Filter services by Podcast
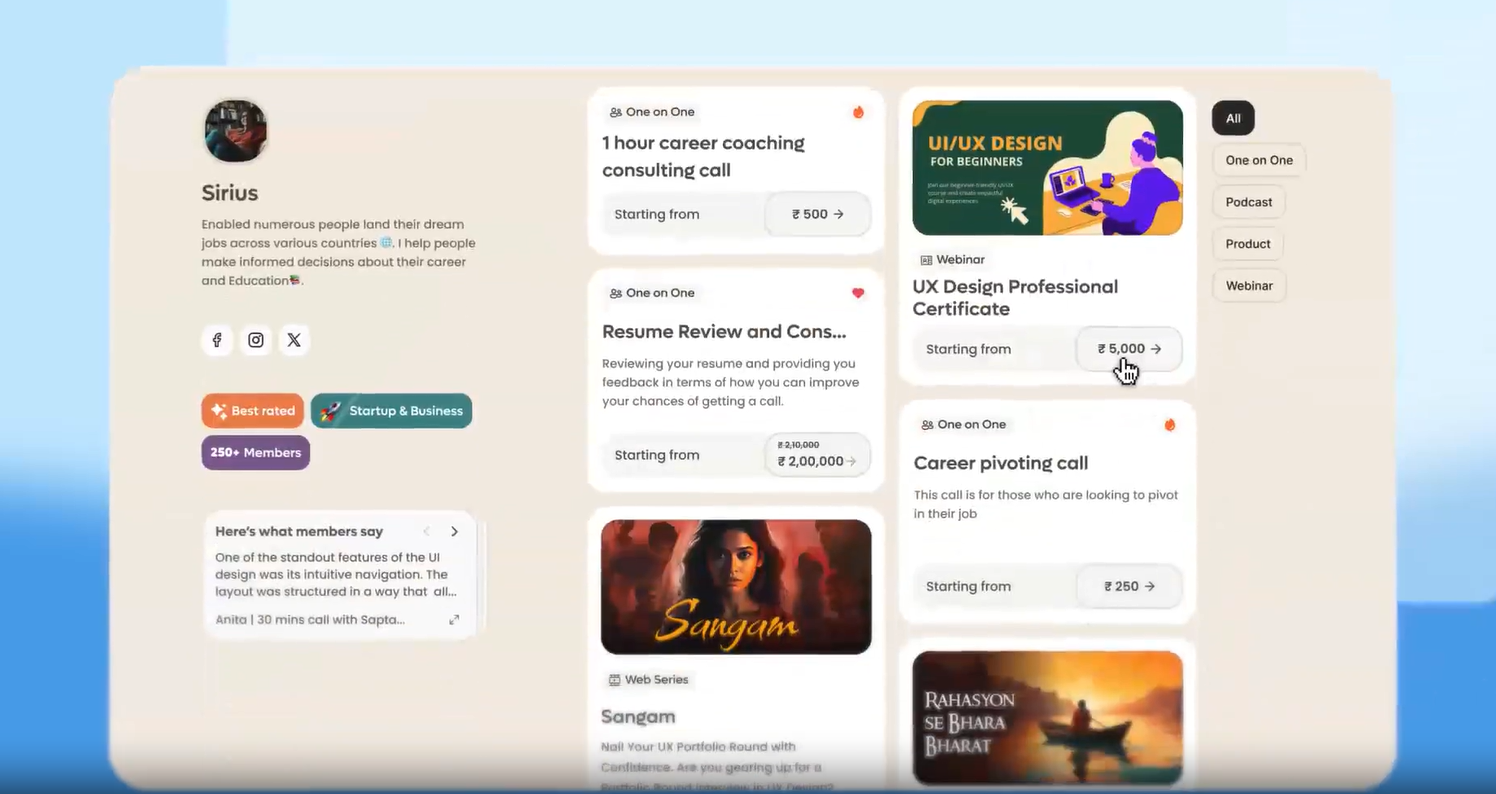Image resolution: width=1496 pixels, height=794 pixels. click(x=1249, y=202)
